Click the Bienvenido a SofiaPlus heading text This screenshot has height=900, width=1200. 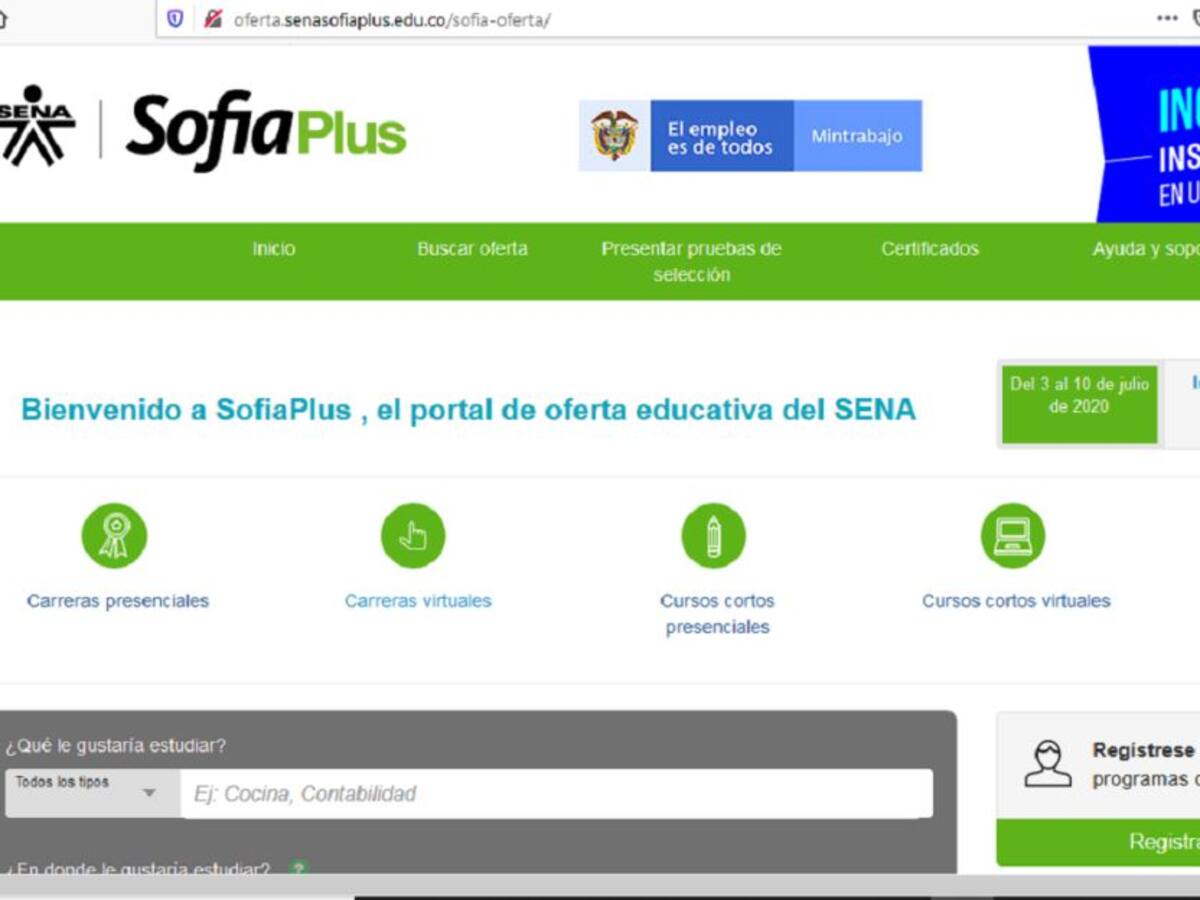[468, 410]
